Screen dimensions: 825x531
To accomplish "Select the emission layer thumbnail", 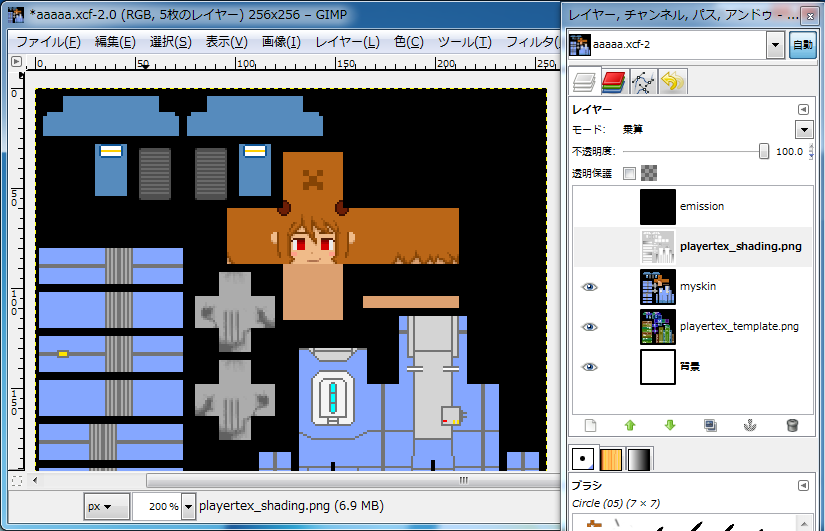I will click(658, 207).
